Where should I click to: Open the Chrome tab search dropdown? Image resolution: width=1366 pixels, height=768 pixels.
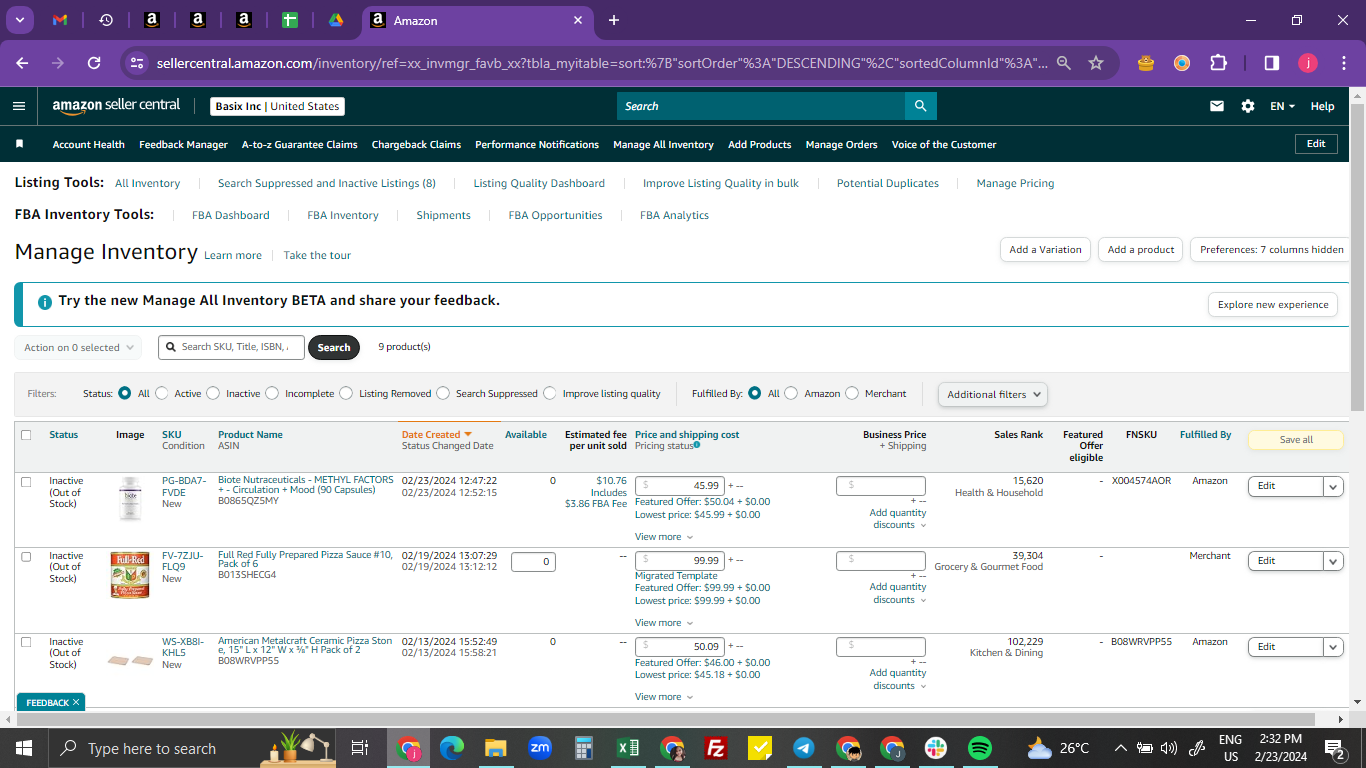20,20
